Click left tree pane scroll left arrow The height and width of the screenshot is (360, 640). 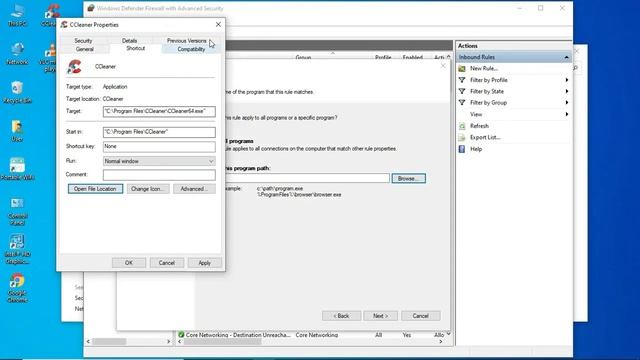[88, 341]
